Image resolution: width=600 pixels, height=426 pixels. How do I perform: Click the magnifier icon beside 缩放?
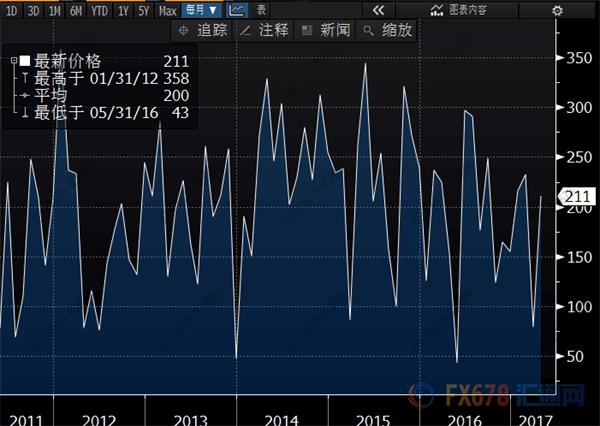pos(368,31)
